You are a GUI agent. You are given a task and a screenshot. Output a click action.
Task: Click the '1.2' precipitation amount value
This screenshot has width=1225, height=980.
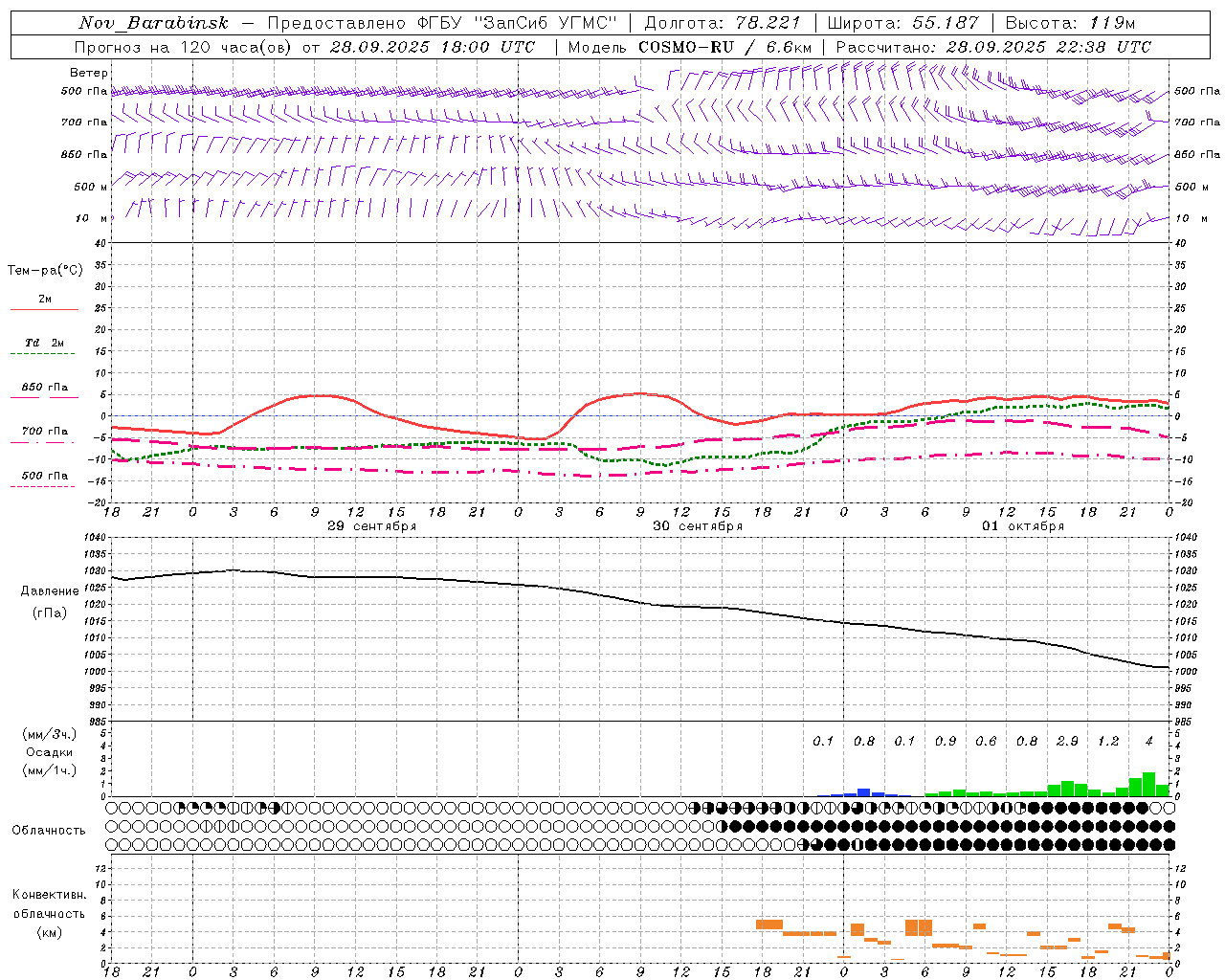pos(1108,741)
